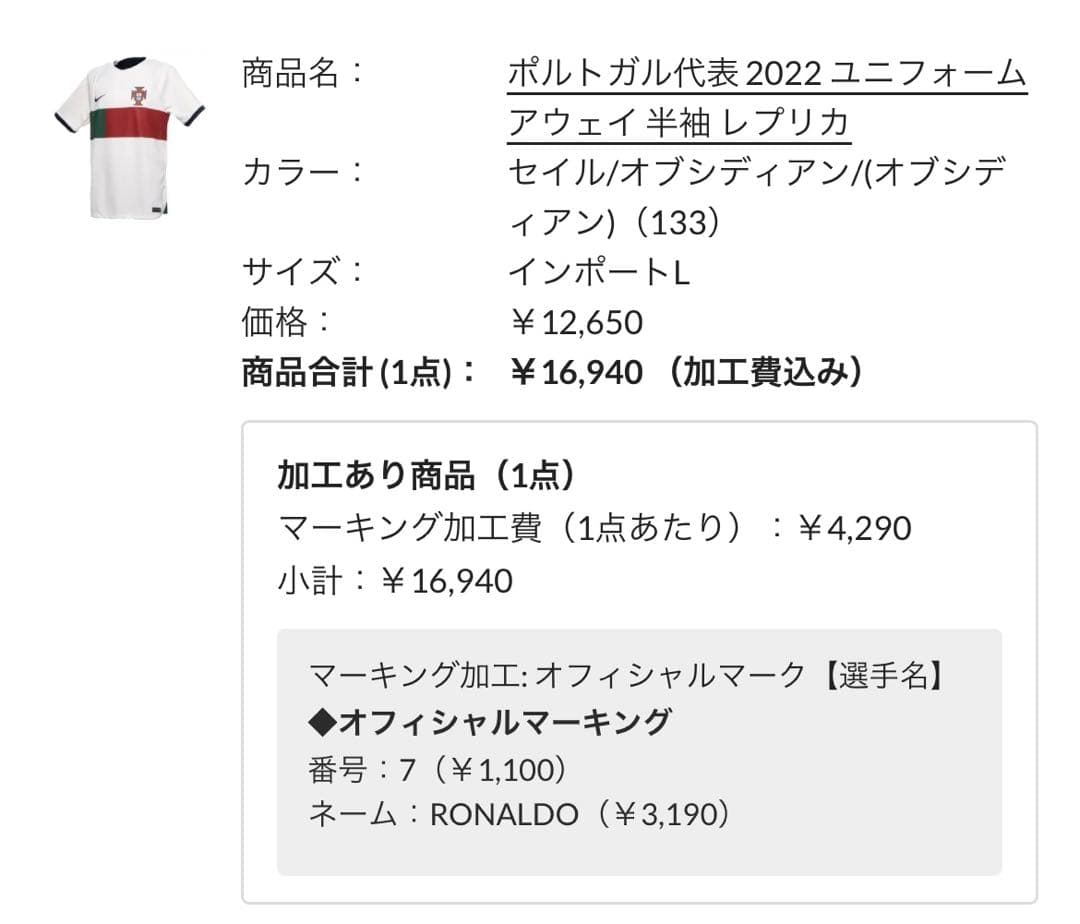Click the 小計 ¥16,940 subtotal line
Image resolution: width=1080 pixels, height=924 pixels.
[x=395, y=580]
